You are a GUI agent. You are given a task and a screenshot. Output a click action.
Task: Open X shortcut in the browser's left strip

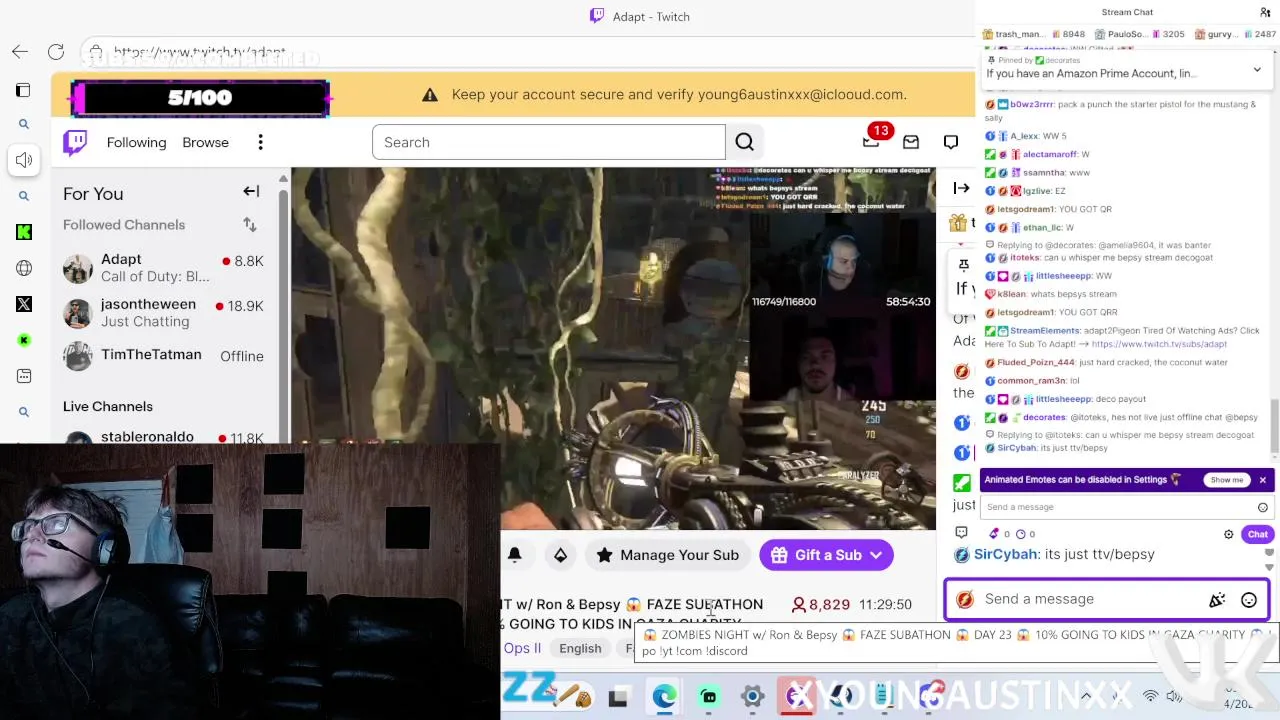pyautogui.click(x=24, y=304)
